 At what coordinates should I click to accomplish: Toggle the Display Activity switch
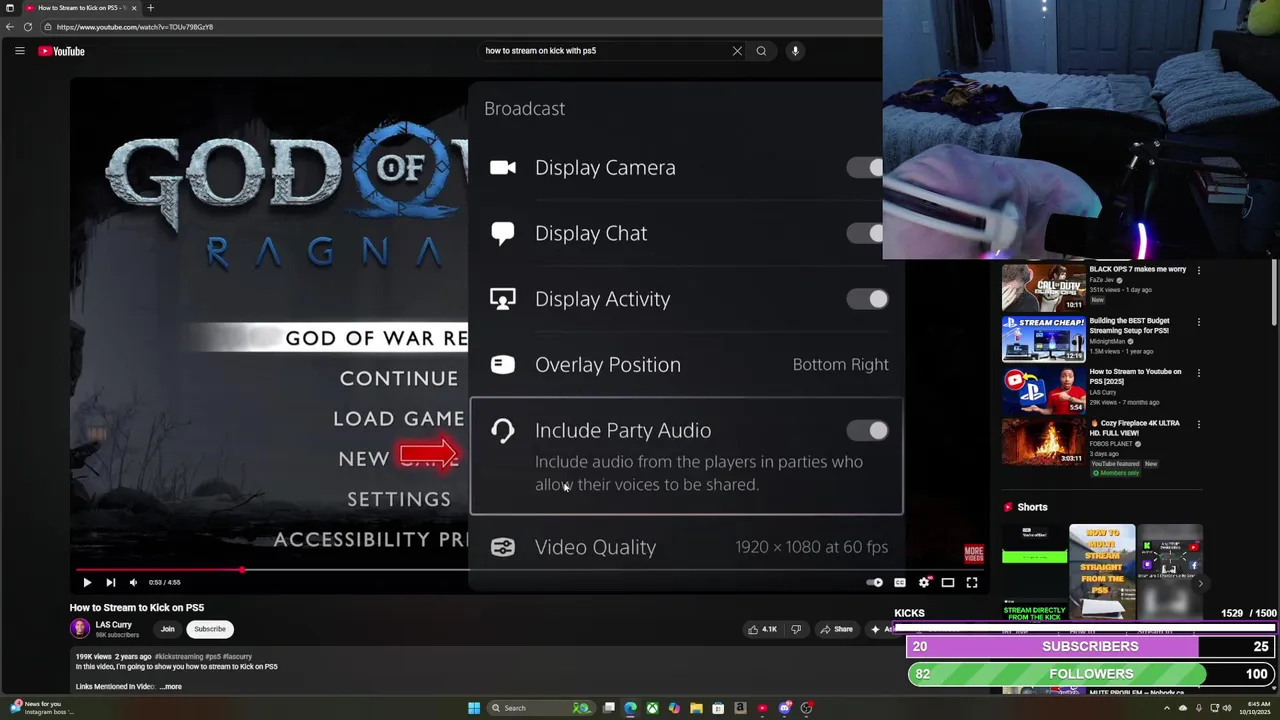pos(868,299)
